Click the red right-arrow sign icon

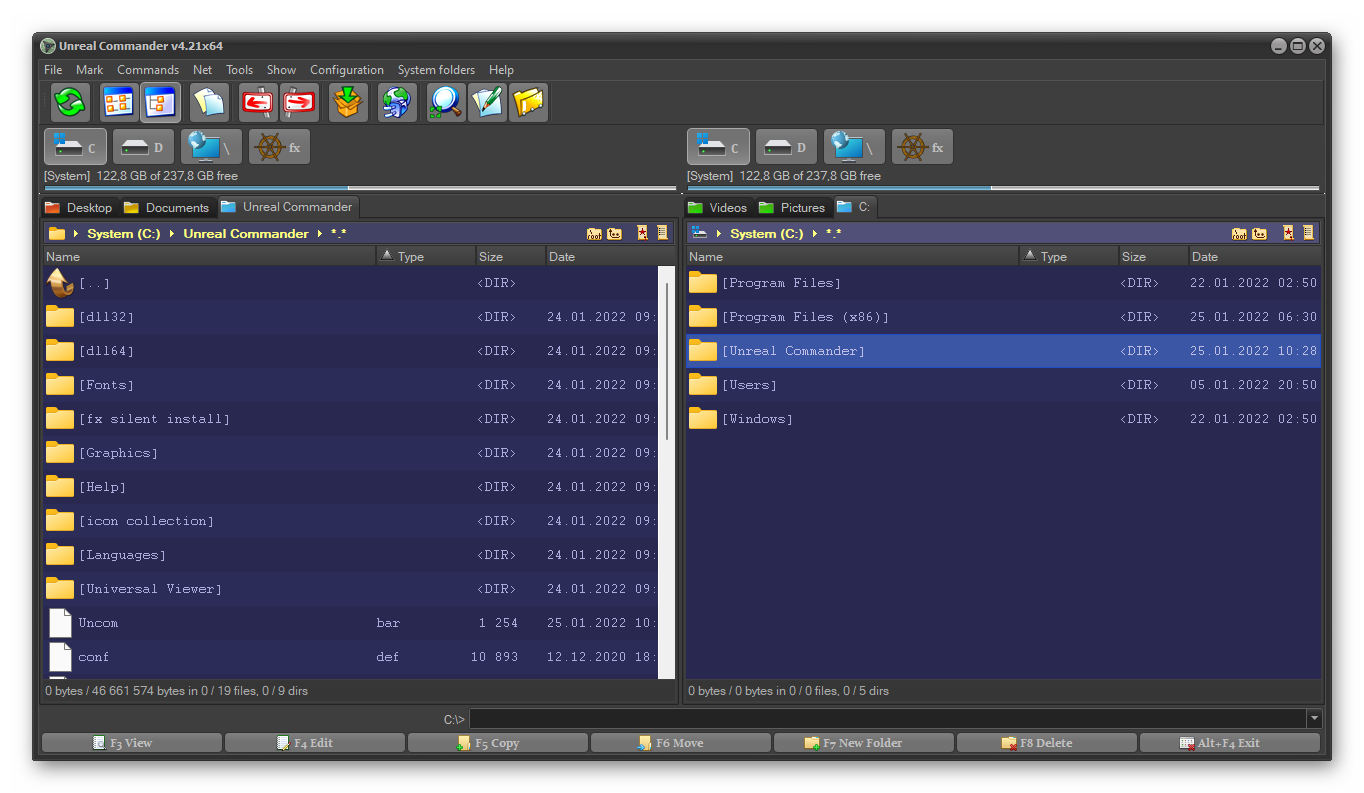click(x=299, y=102)
